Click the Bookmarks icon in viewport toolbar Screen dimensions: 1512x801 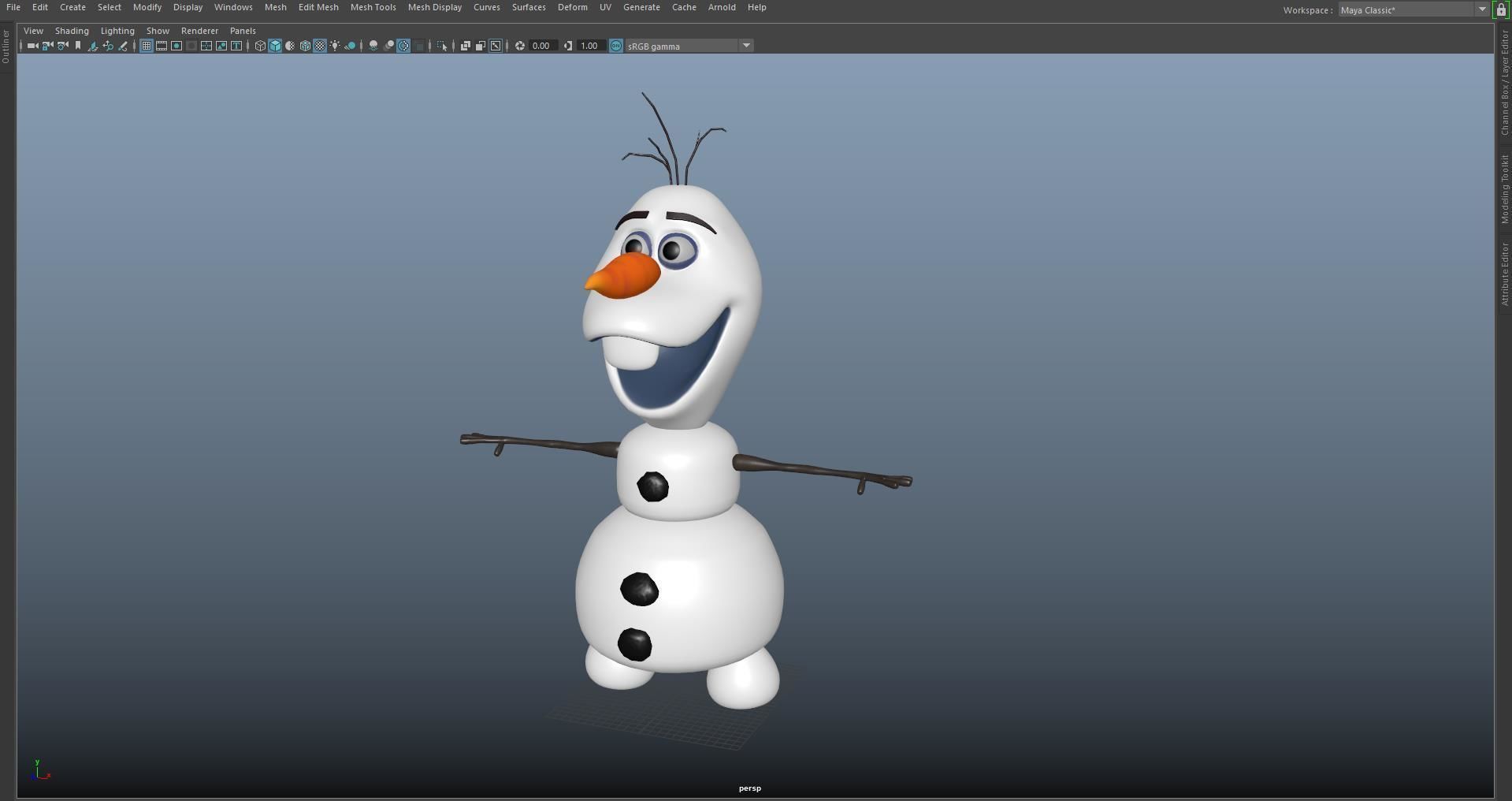pyautogui.click(x=78, y=46)
